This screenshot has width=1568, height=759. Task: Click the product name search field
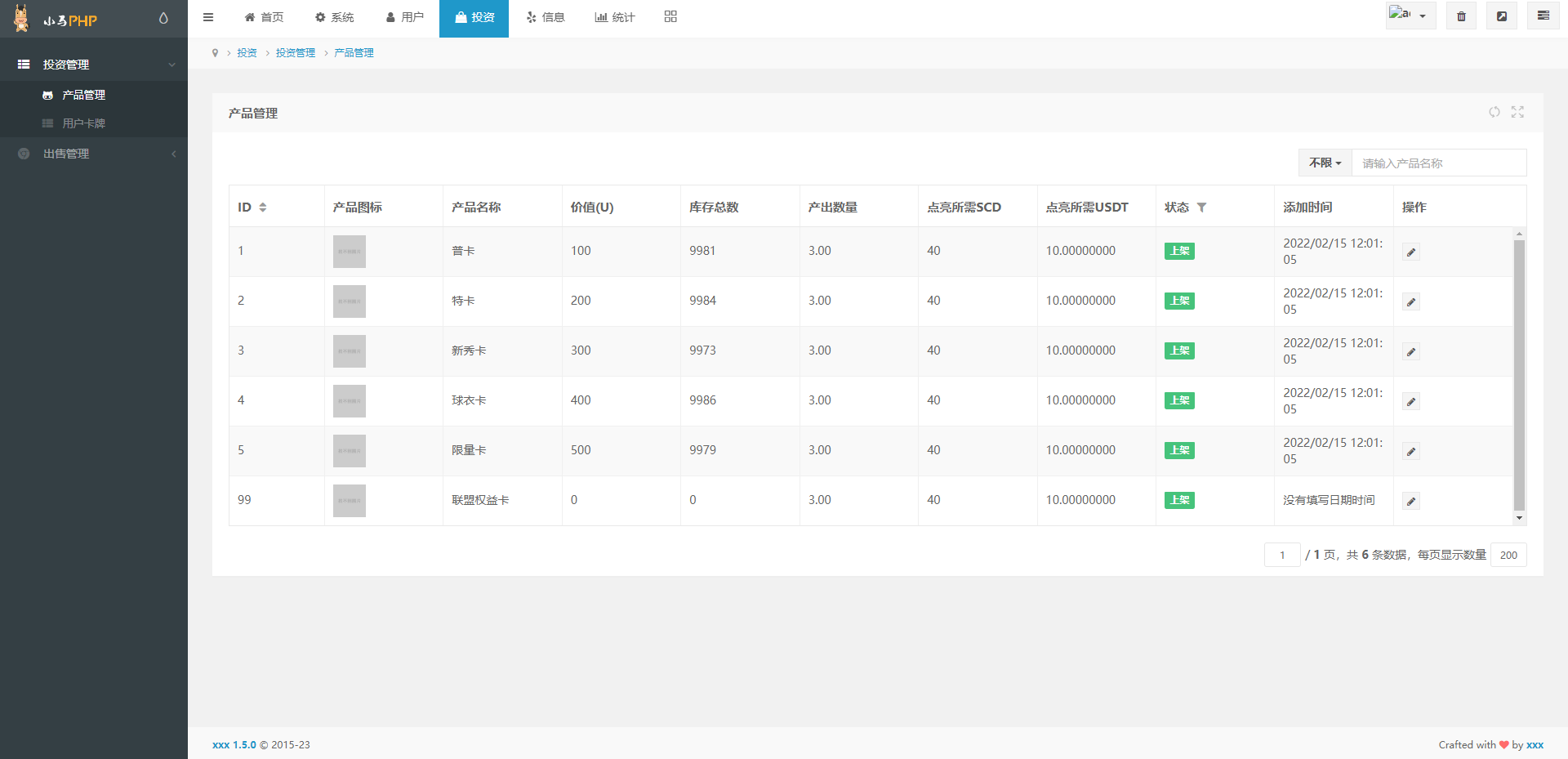coord(1438,163)
